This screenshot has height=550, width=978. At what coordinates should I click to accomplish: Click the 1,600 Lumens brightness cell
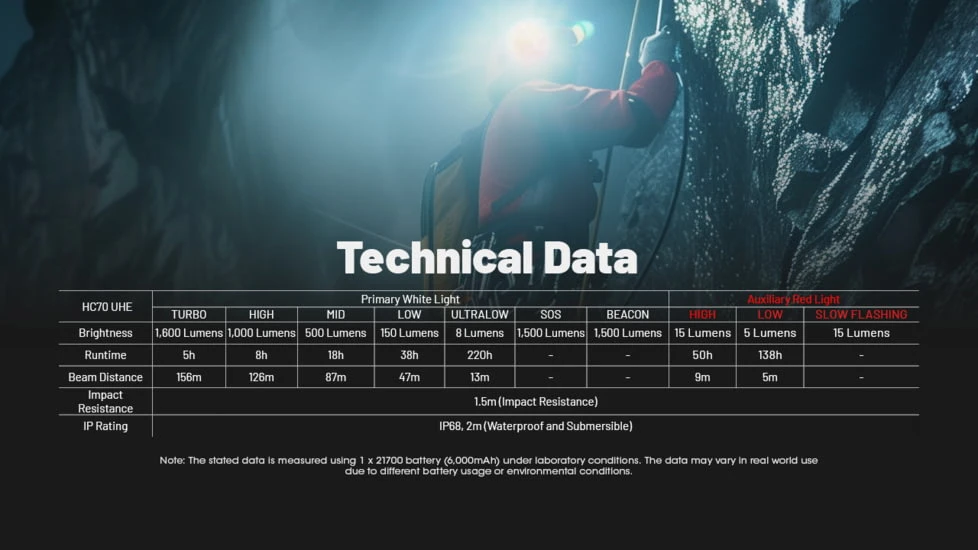pos(189,333)
